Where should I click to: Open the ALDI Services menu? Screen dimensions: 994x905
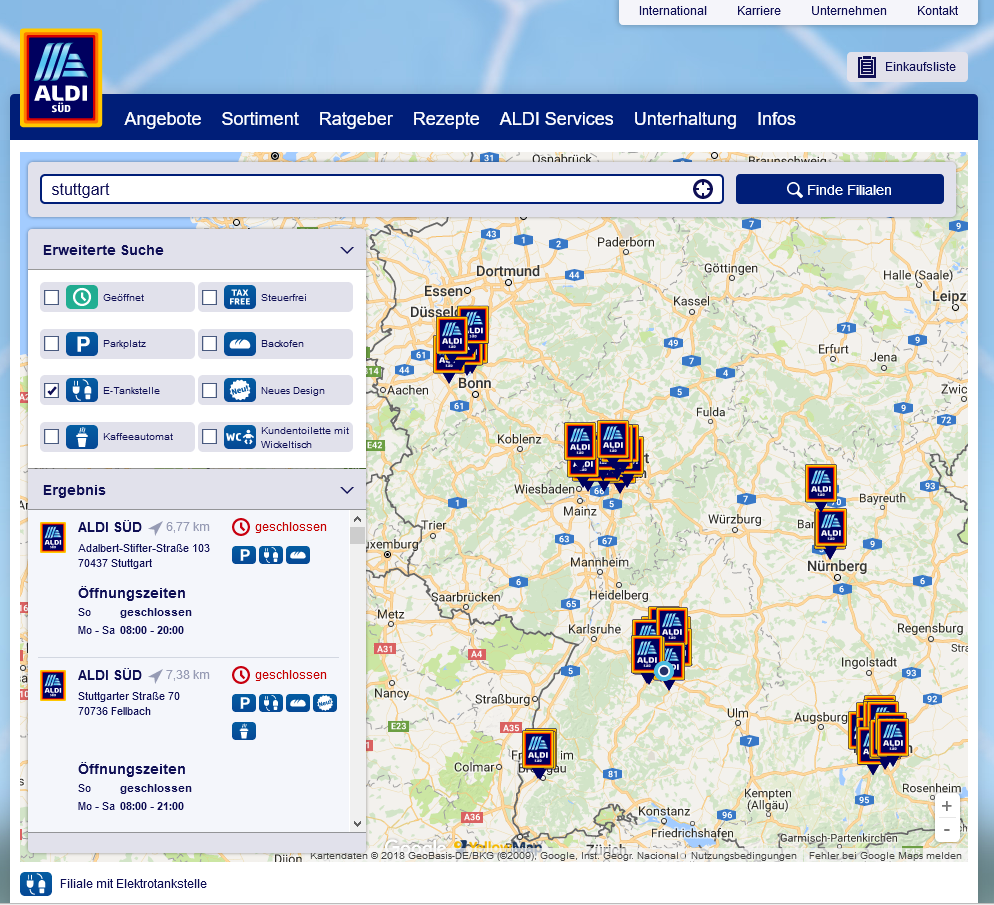tap(556, 119)
